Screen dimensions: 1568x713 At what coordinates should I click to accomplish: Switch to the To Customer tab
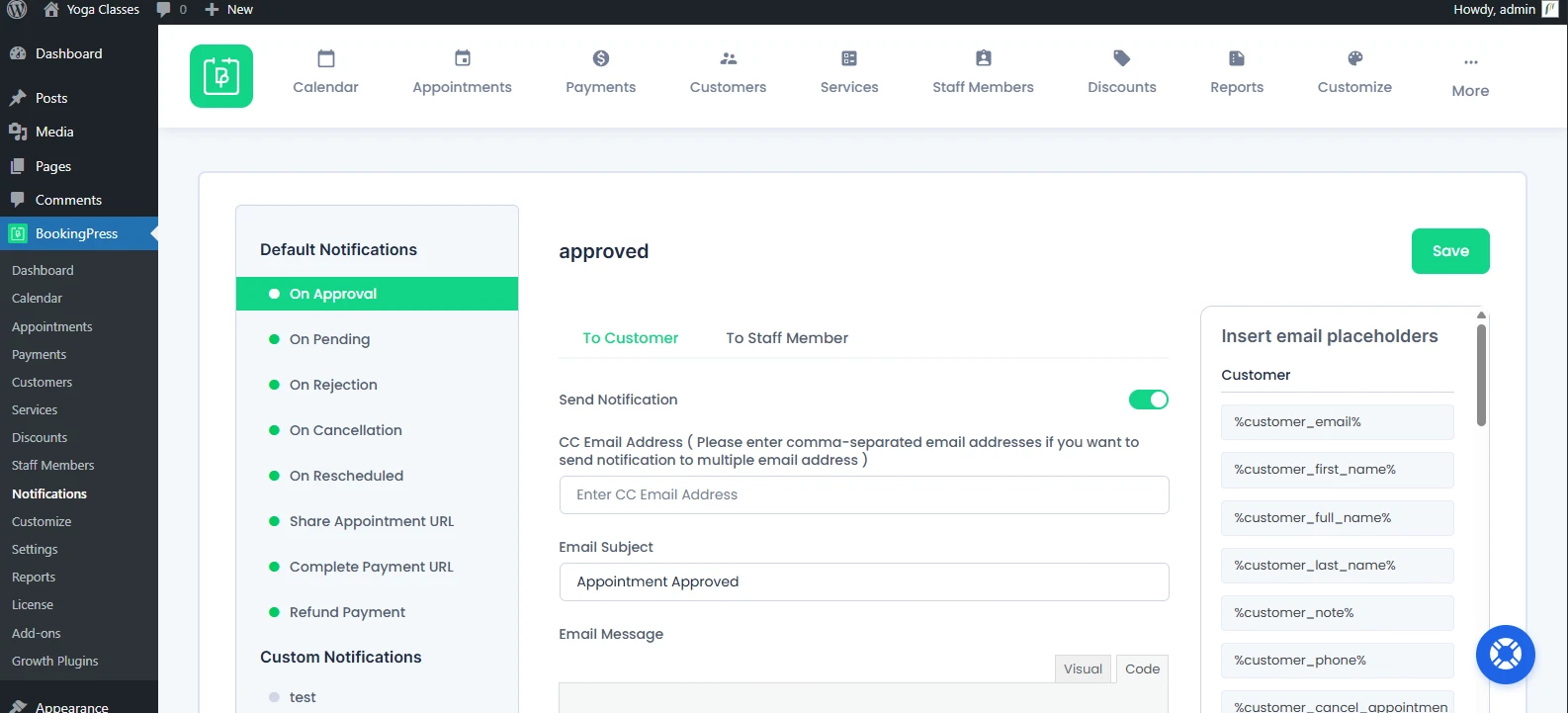[631, 338]
